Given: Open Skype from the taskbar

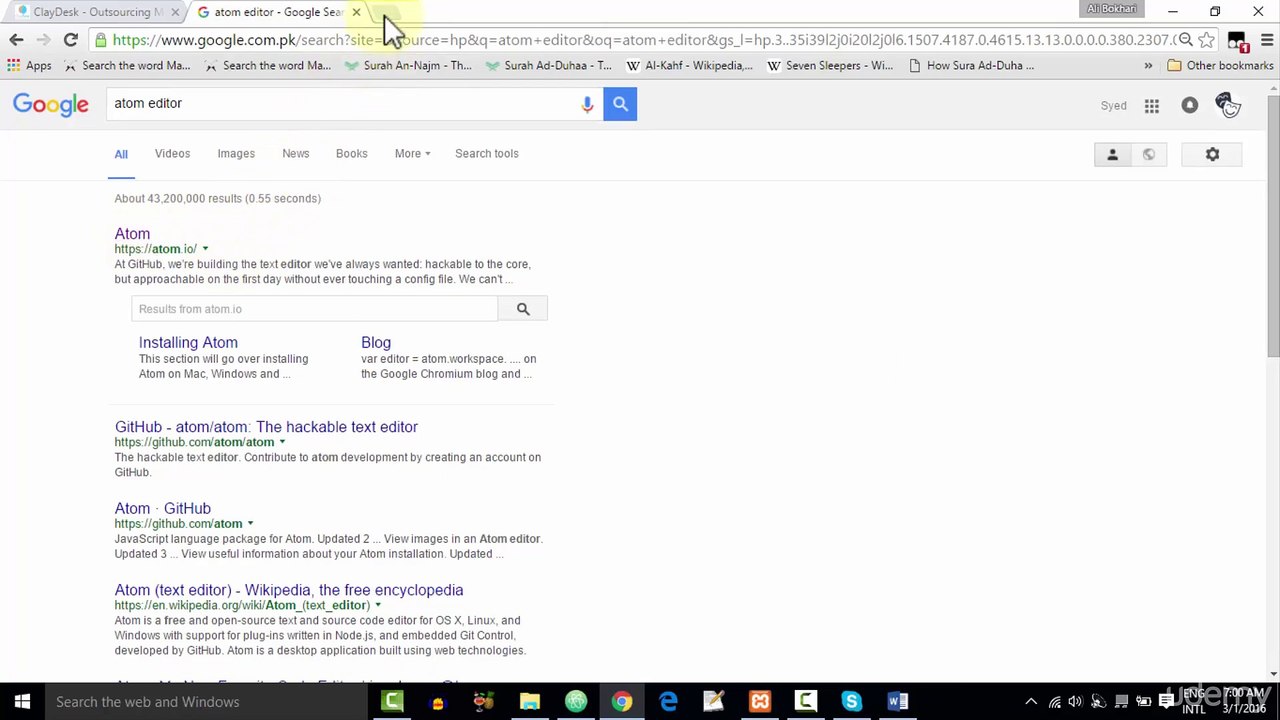Looking at the screenshot, I should [851, 701].
